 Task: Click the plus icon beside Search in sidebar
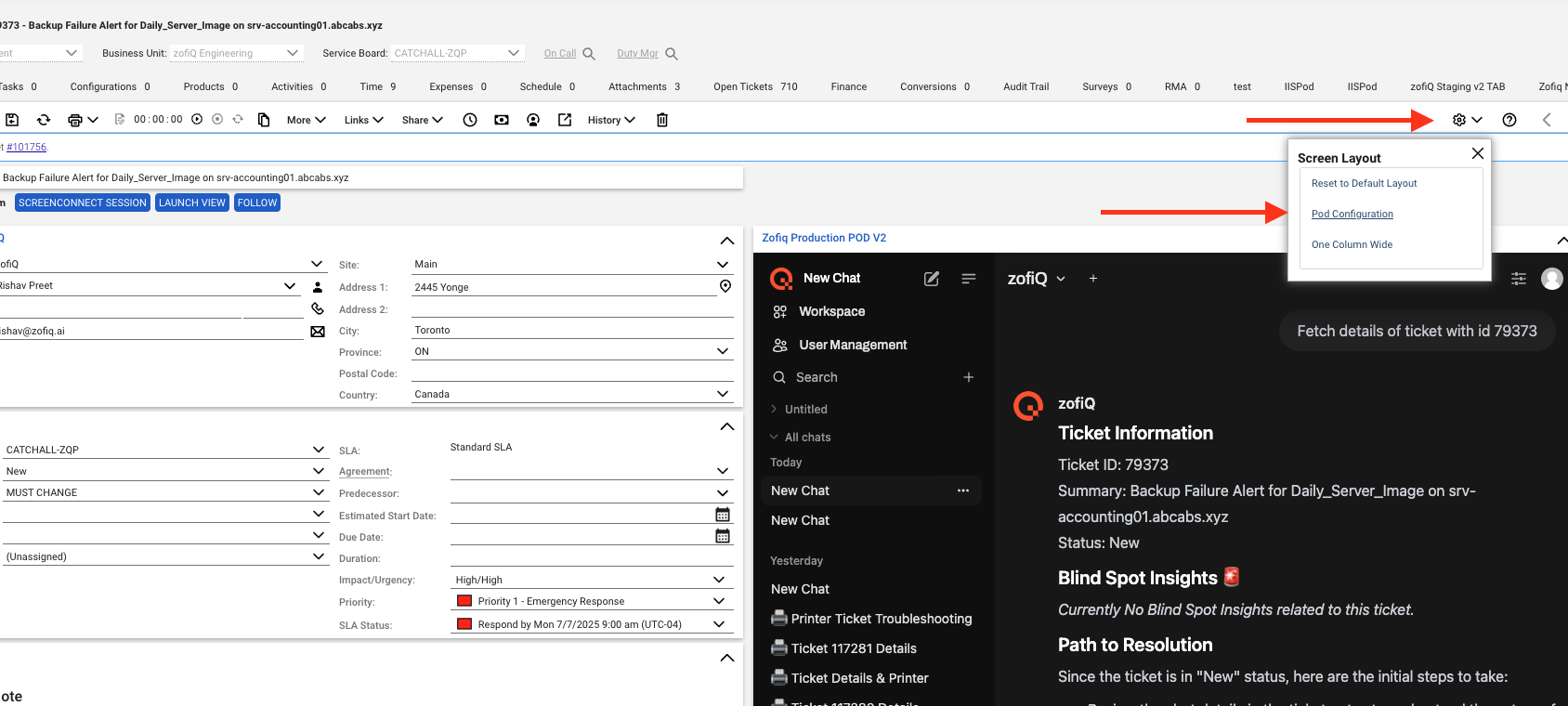pos(969,377)
